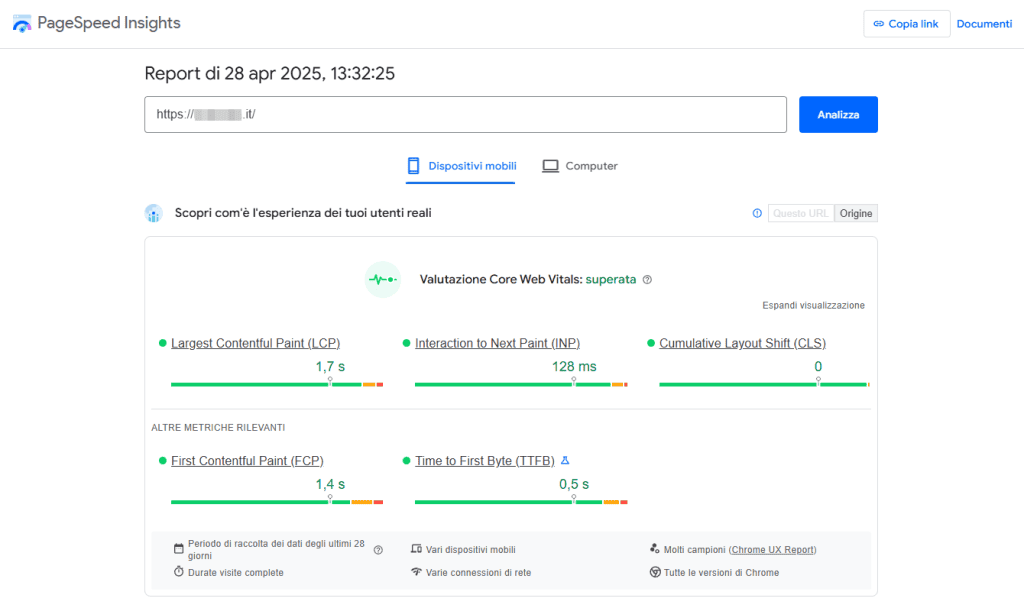The width and height of the screenshot is (1024, 608).
Task: Click the green status dot beside INP
Action: [x=406, y=343]
